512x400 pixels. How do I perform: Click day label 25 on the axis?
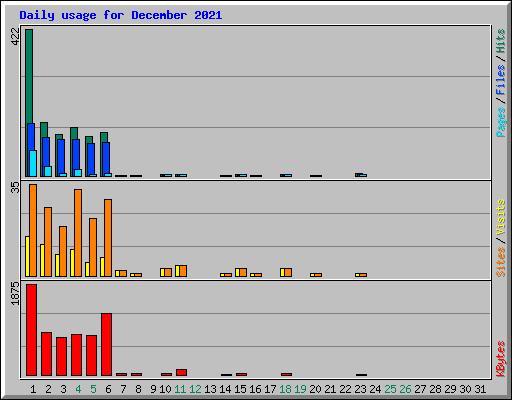click(390, 389)
